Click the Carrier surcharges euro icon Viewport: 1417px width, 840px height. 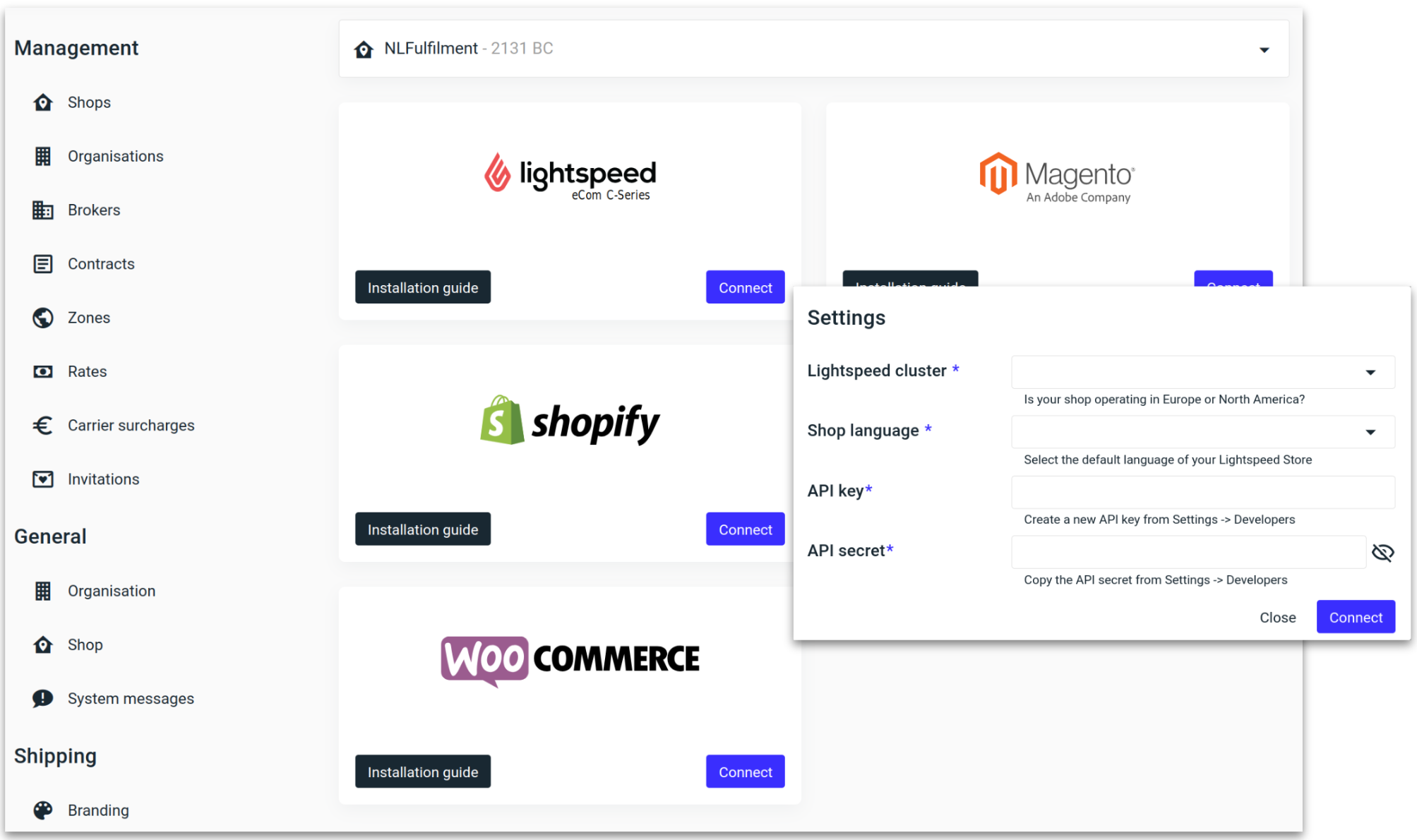click(43, 426)
